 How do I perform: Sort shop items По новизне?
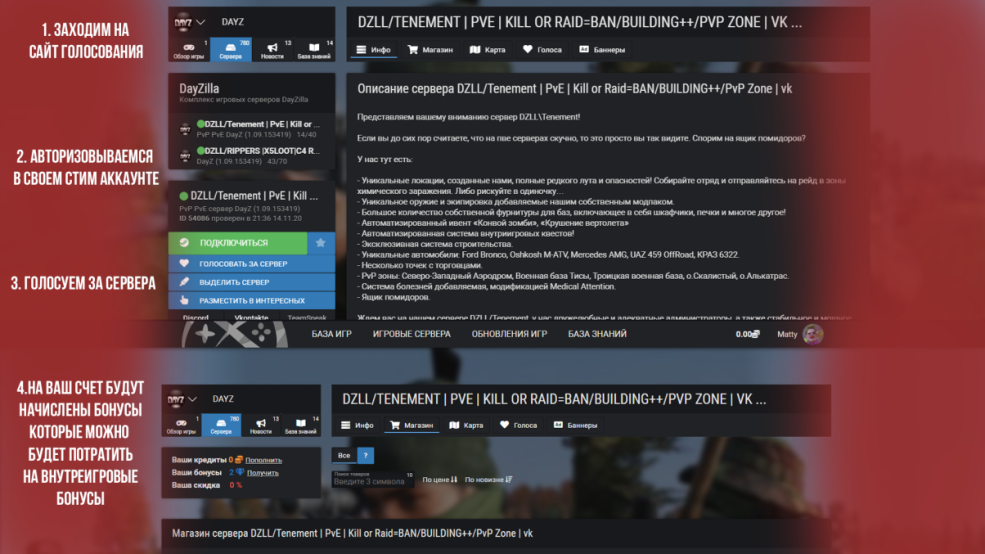pos(488,480)
